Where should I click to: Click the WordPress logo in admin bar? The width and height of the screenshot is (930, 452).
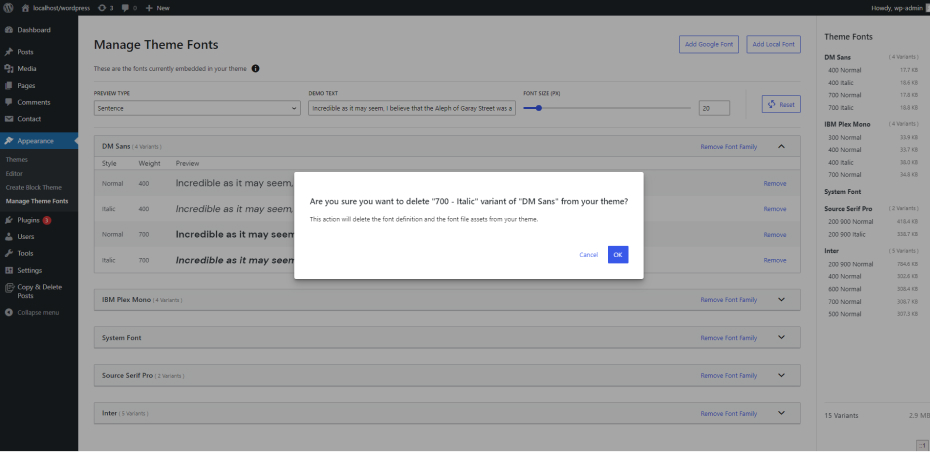coord(8,8)
